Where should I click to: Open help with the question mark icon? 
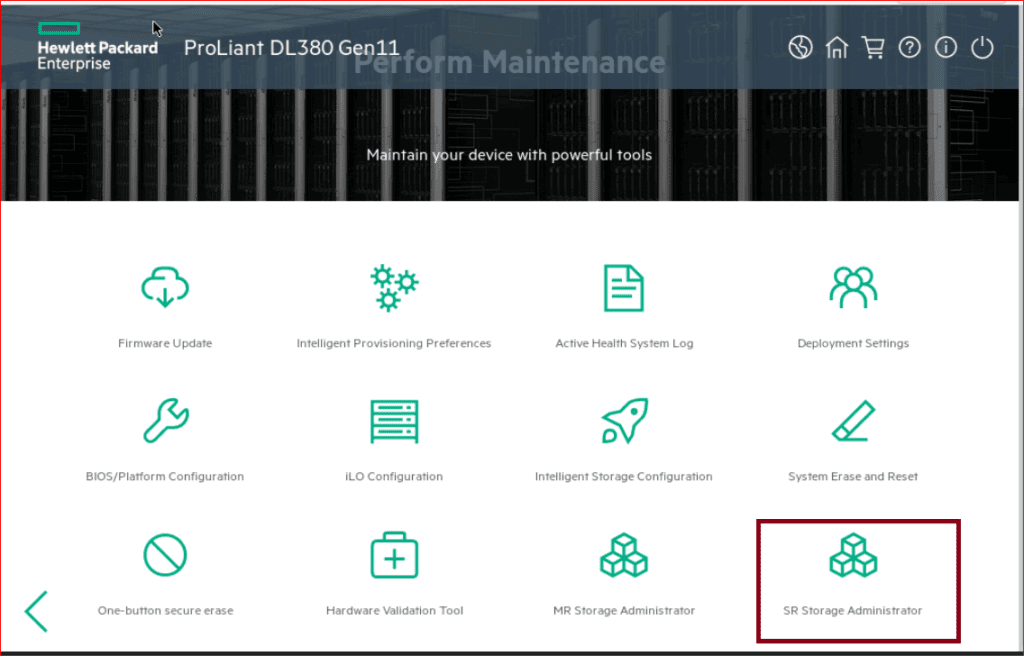[909, 48]
